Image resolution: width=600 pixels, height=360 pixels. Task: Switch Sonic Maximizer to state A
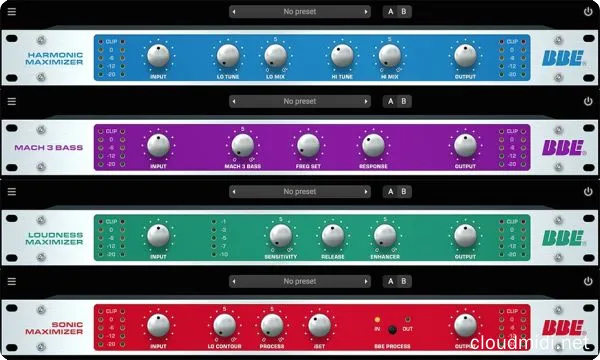click(x=390, y=281)
